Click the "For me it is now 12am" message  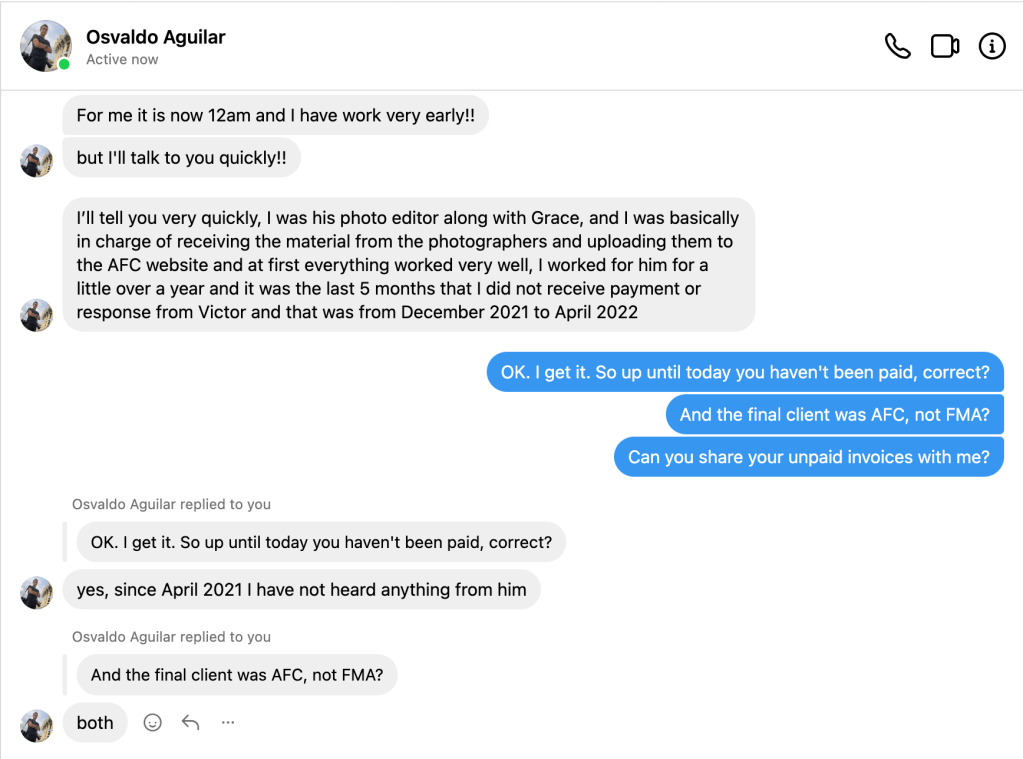point(275,115)
